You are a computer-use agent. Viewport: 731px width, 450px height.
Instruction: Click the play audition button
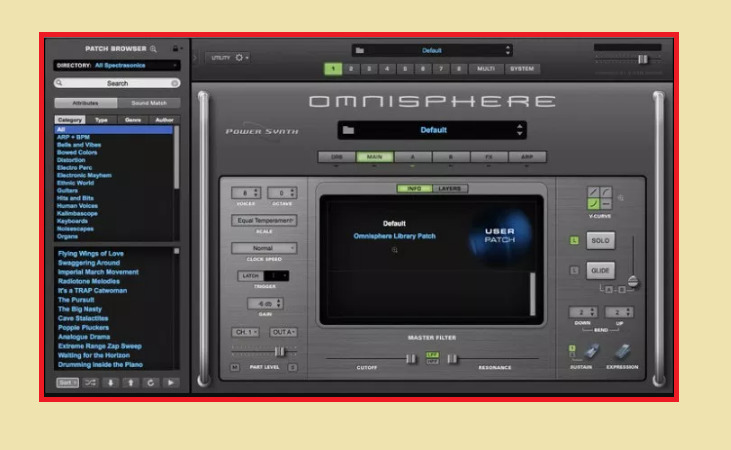pos(171,382)
